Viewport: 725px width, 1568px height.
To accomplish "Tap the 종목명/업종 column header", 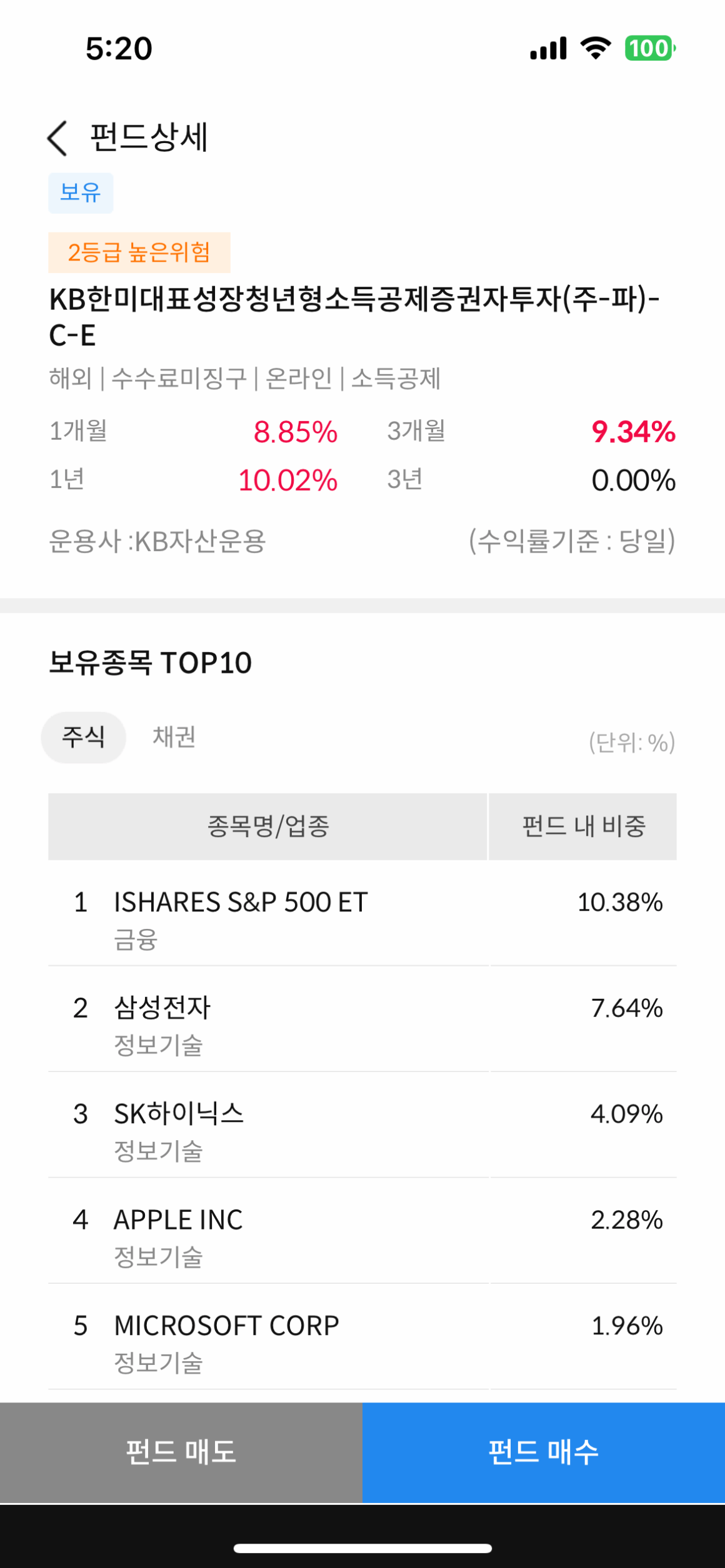I will click(267, 826).
